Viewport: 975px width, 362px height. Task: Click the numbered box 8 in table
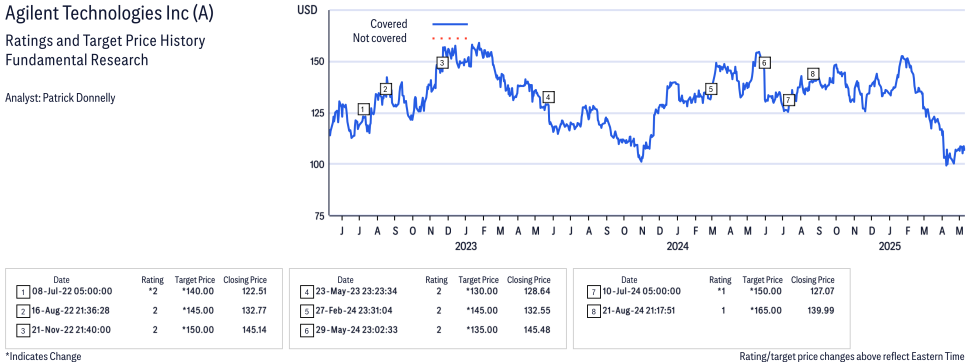pyautogui.click(x=593, y=311)
